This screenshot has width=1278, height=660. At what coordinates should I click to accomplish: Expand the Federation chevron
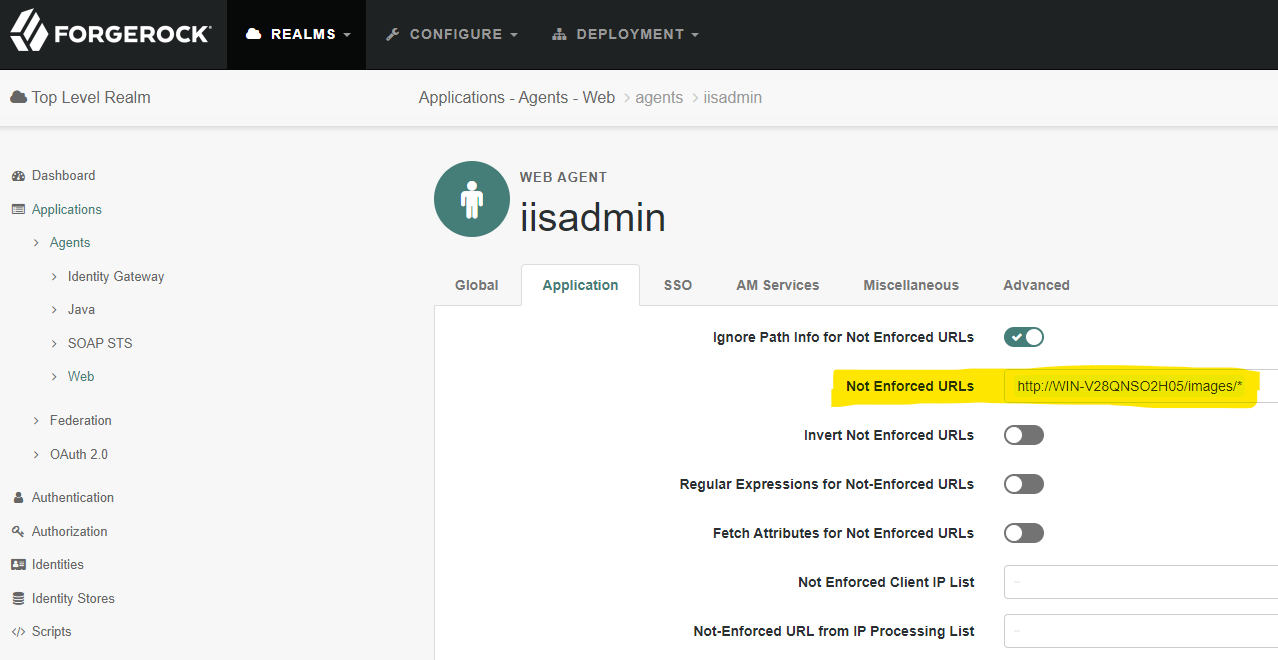click(37, 421)
